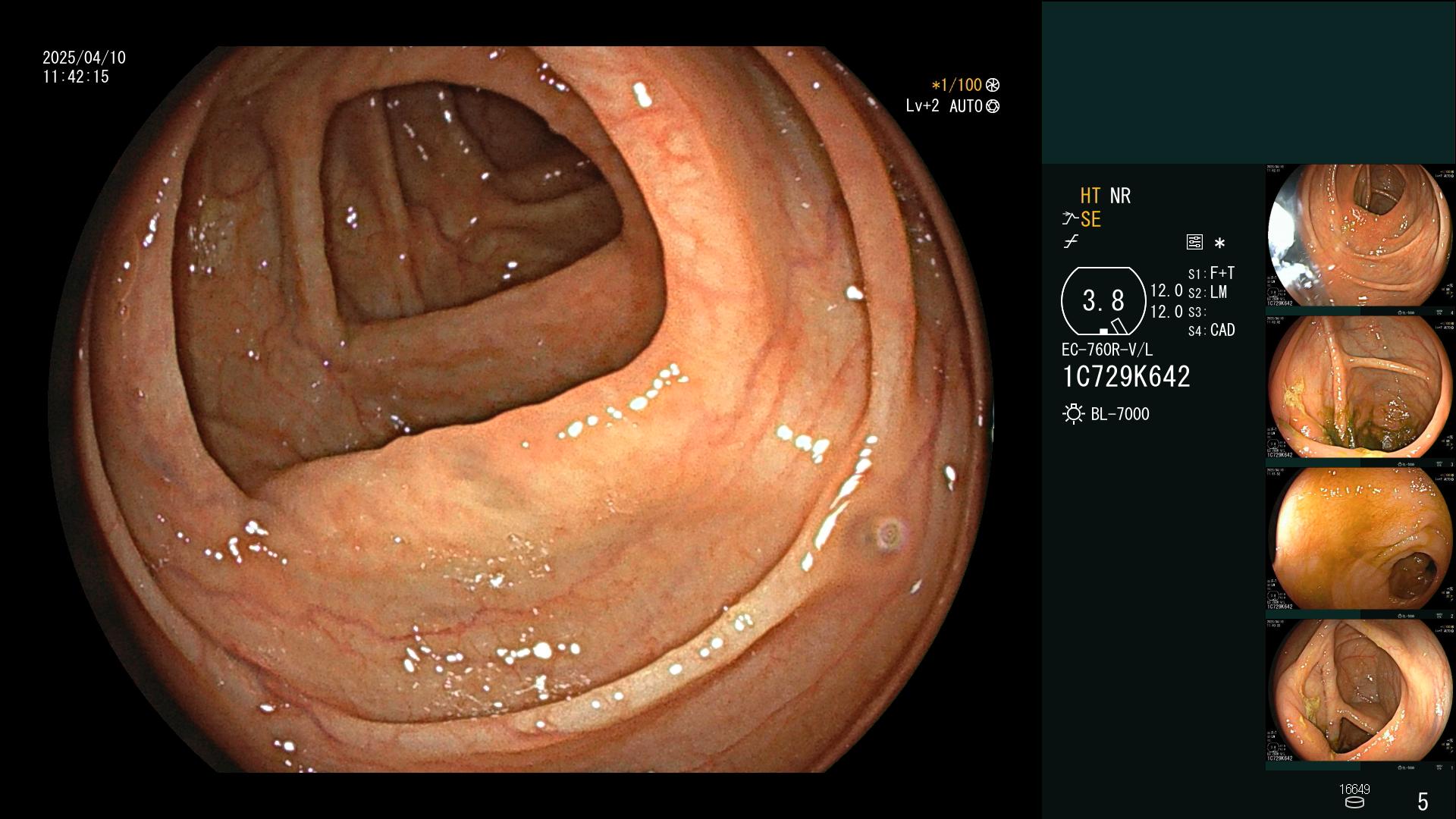Click the serial number 1C729K642
The width and height of the screenshot is (1456, 819).
point(1126,376)
